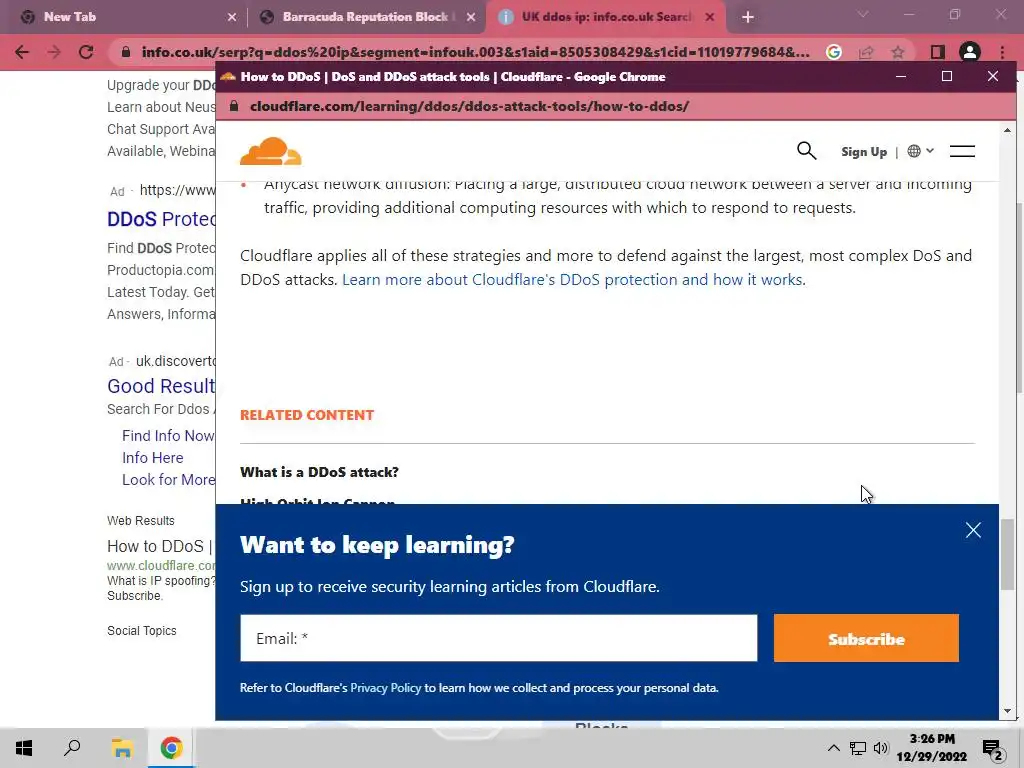Switch to the New Tab tab
The height and width of the screenshot is (768, 1024).
[122, 17]
